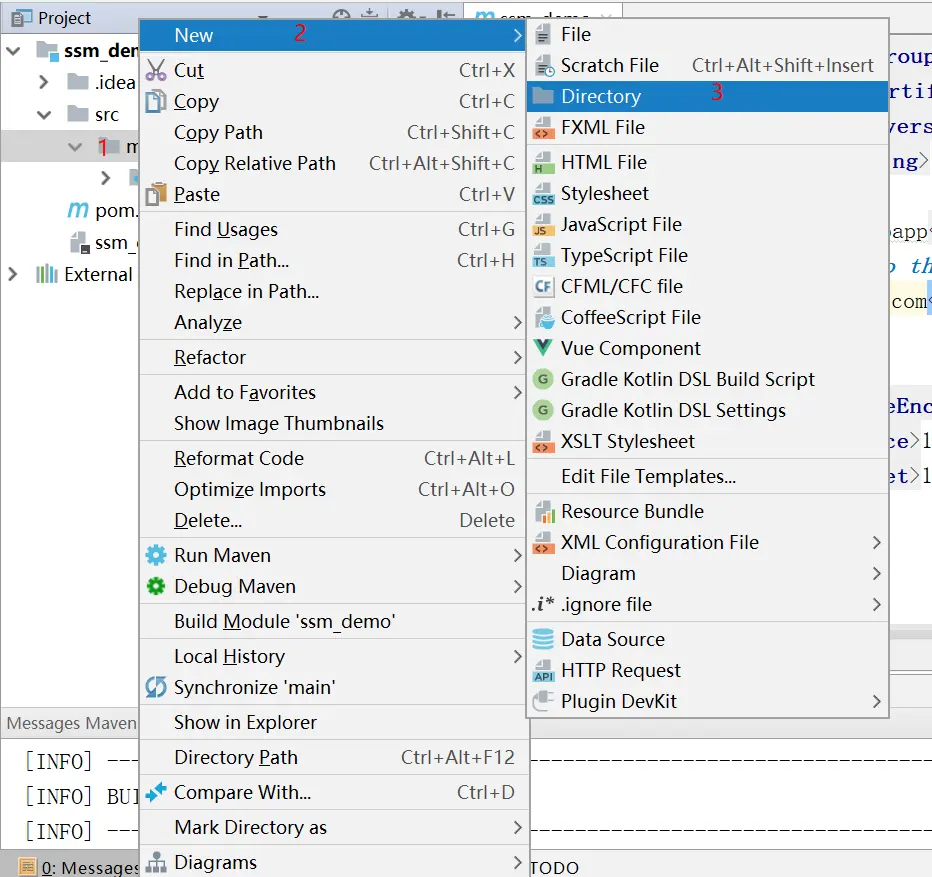Click the Resource Bundle chart icon
Image resolution: width=932 pixels, height=877 pixels.
coord(544,512)
